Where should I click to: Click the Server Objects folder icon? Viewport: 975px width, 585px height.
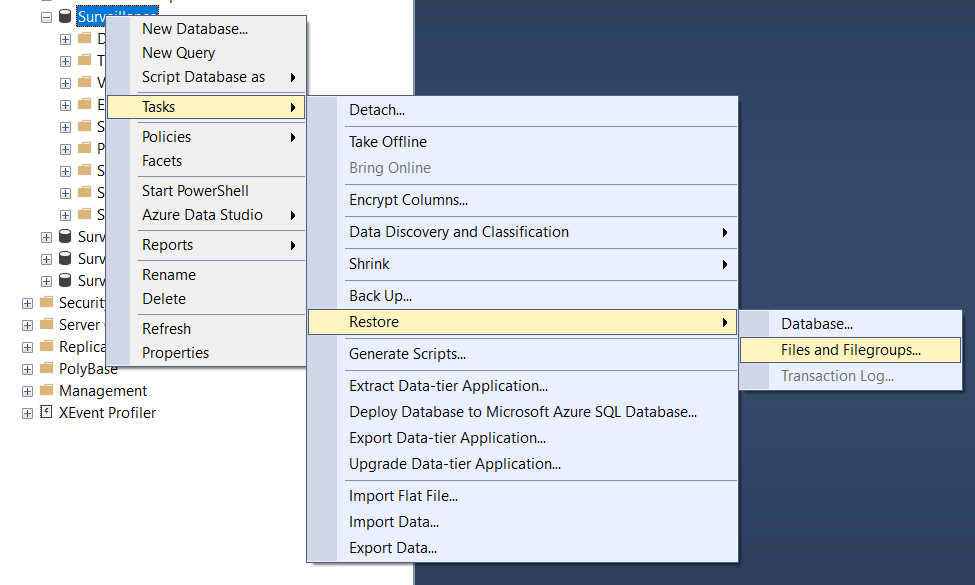[44, 324]
